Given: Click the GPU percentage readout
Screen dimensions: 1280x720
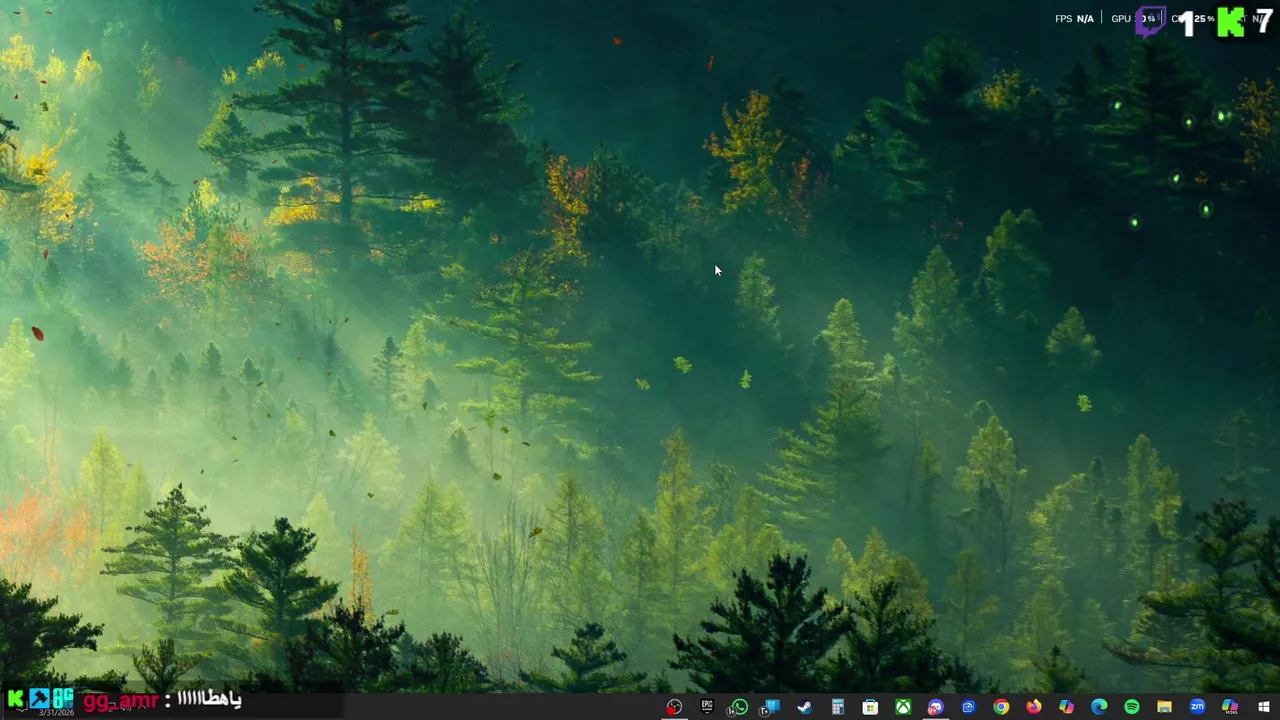Looking at the screenshot, I should tap(1133, 19).
